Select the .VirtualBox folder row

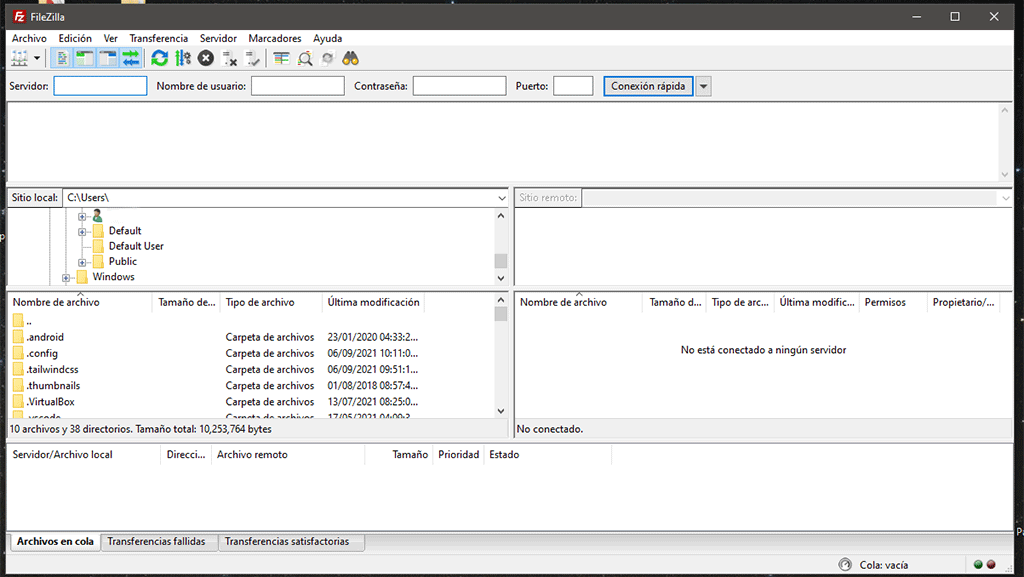coord(251,402)
